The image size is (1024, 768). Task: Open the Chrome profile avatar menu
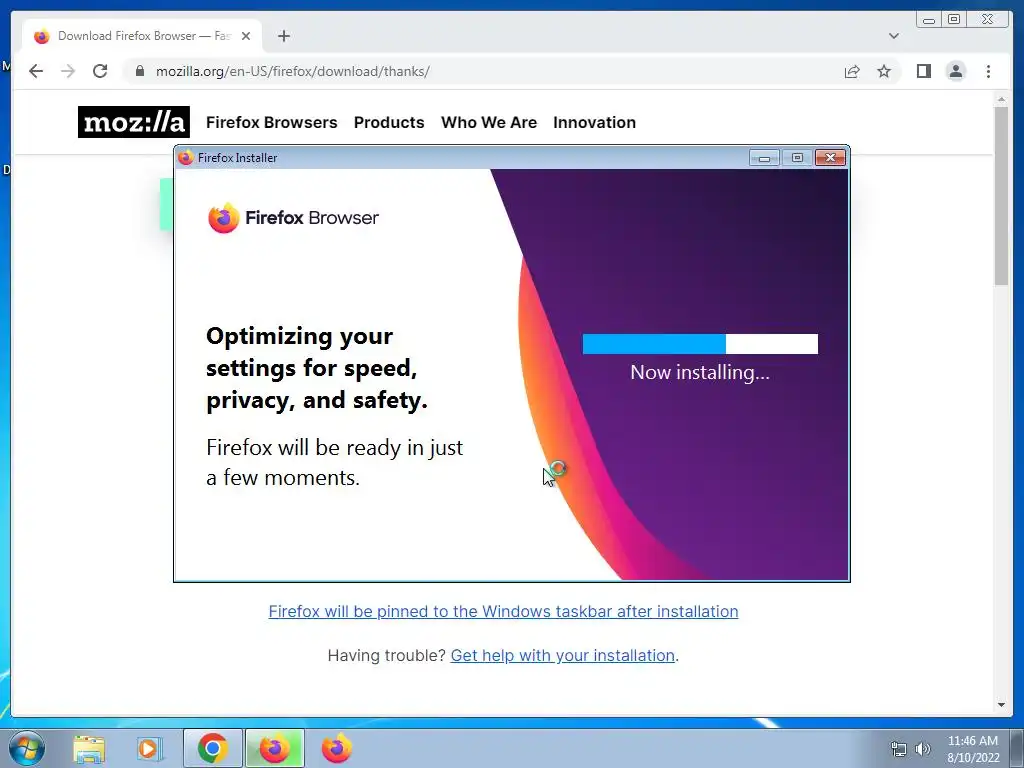(x=955, y=71)
